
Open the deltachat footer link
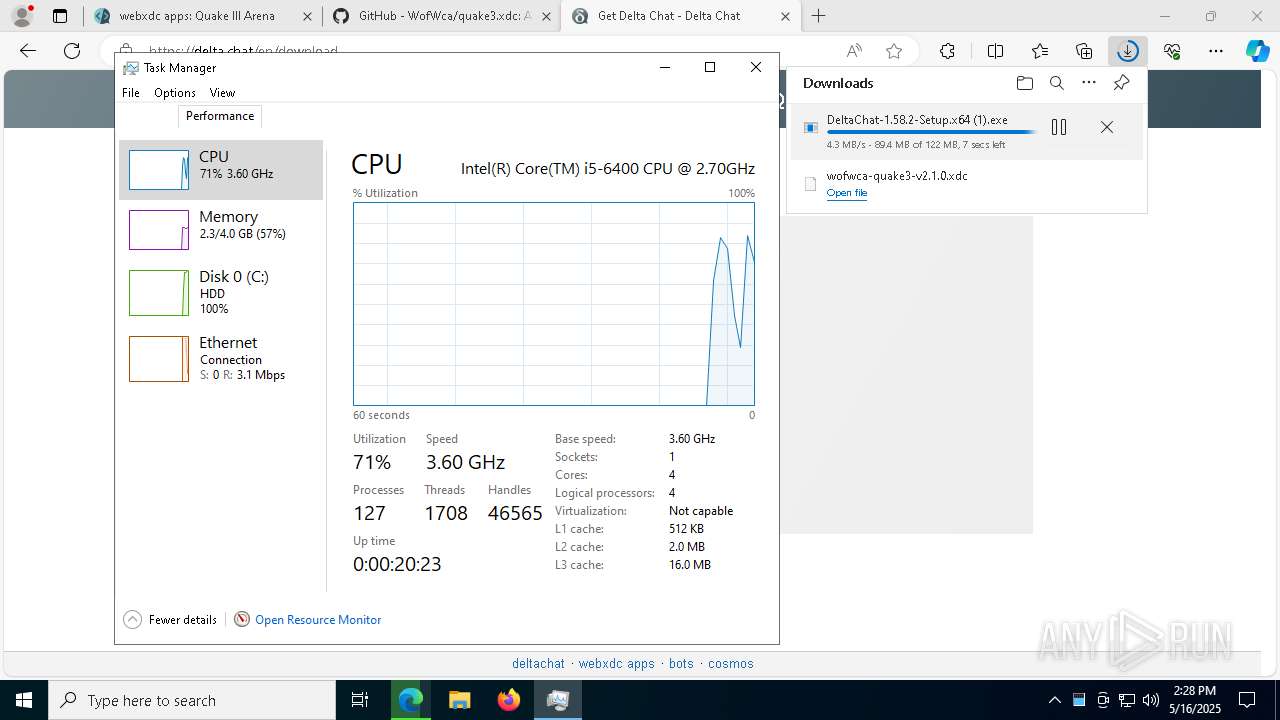(x=538, y=664)
